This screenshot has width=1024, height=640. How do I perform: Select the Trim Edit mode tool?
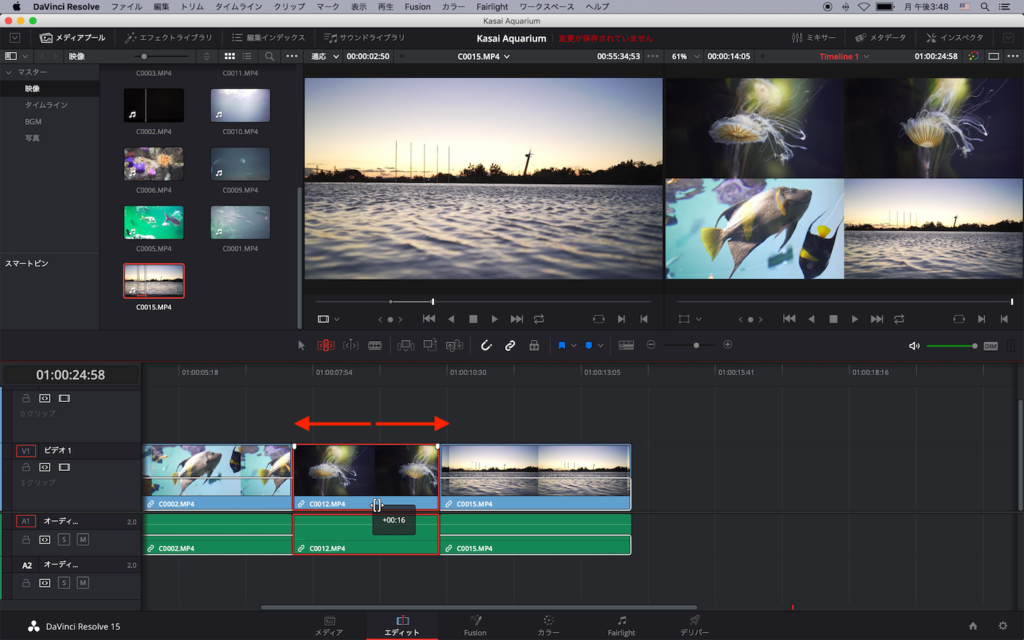(x=326, y=345)
